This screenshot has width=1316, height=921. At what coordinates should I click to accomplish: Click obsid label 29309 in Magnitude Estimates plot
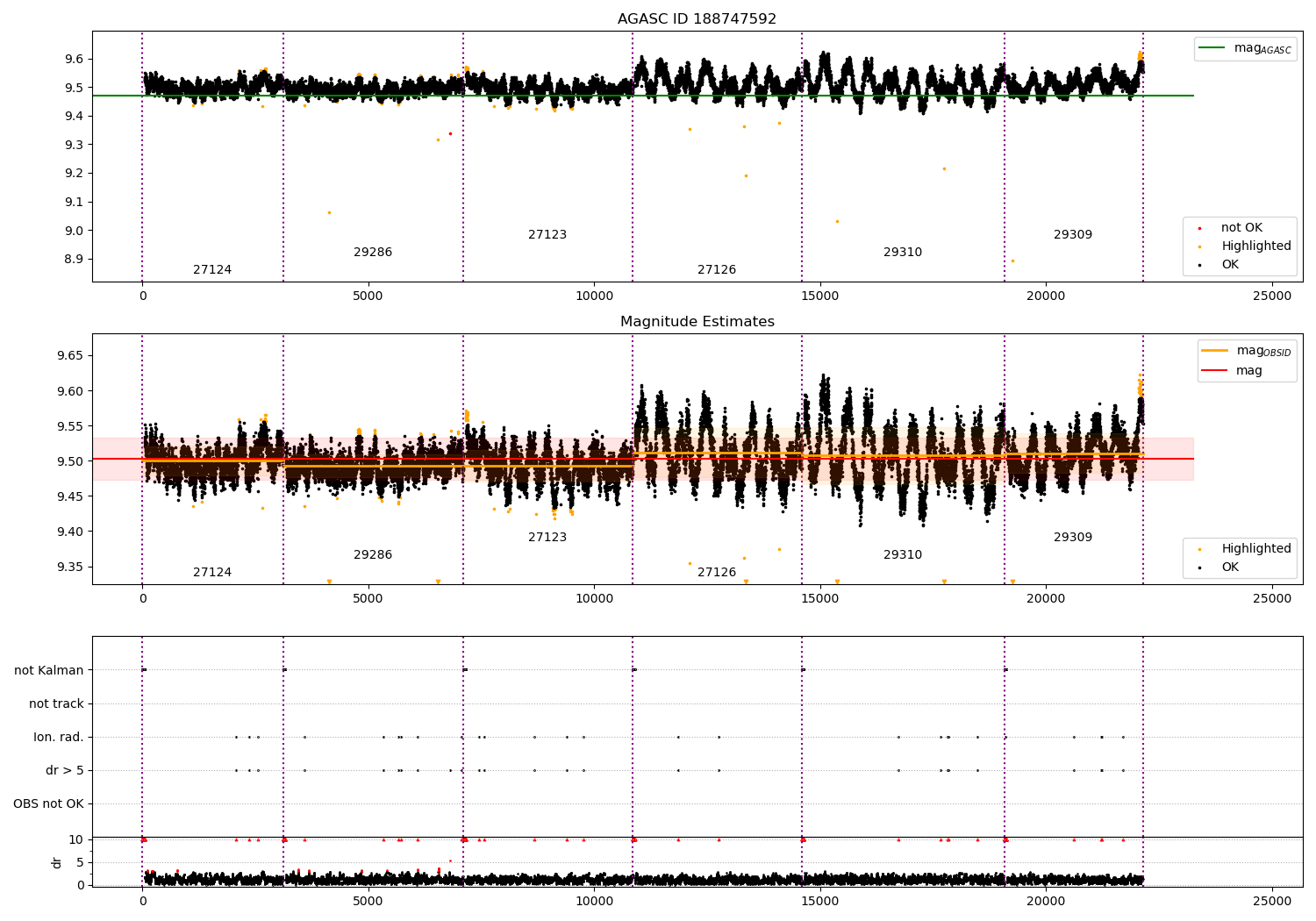point(1073,537)
